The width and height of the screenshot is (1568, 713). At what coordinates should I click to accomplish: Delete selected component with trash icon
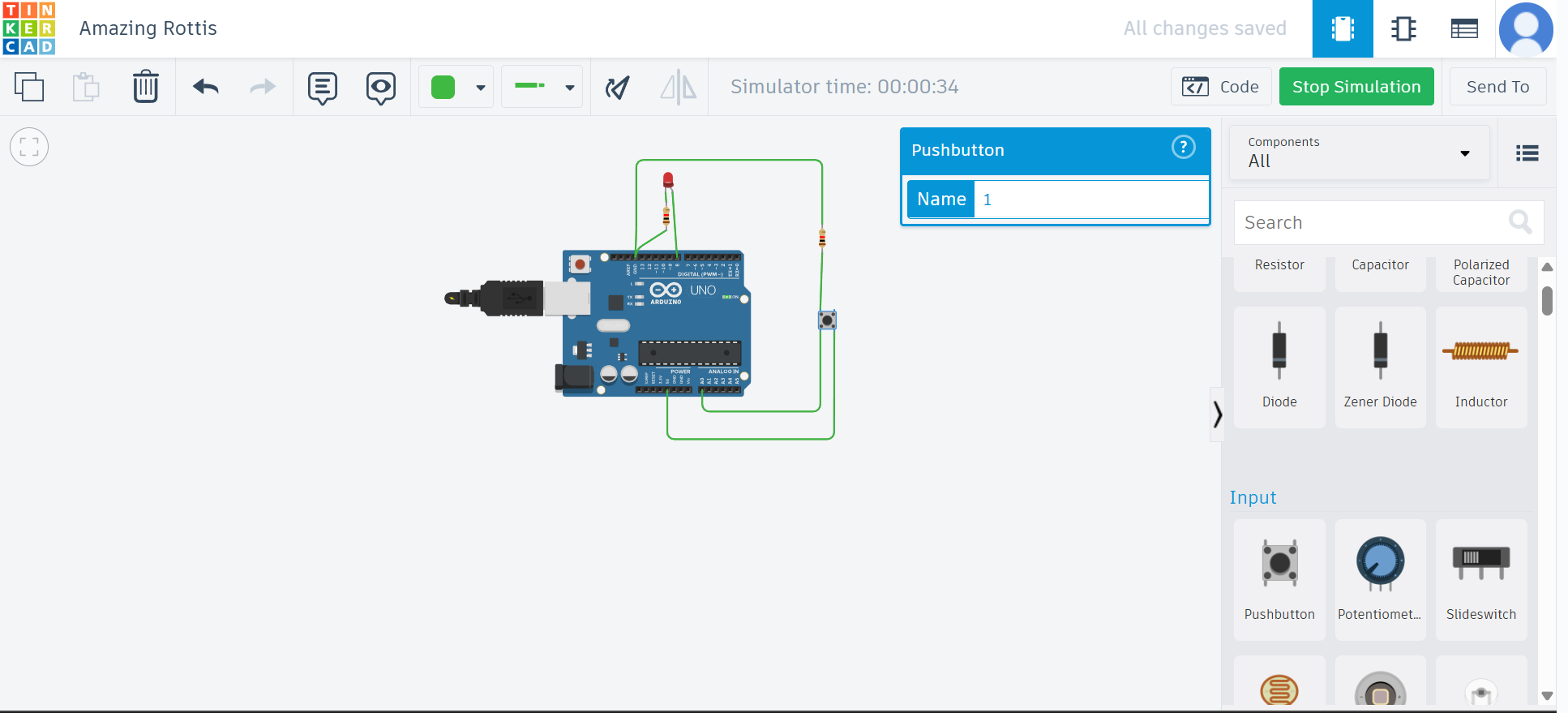point(146,87)
